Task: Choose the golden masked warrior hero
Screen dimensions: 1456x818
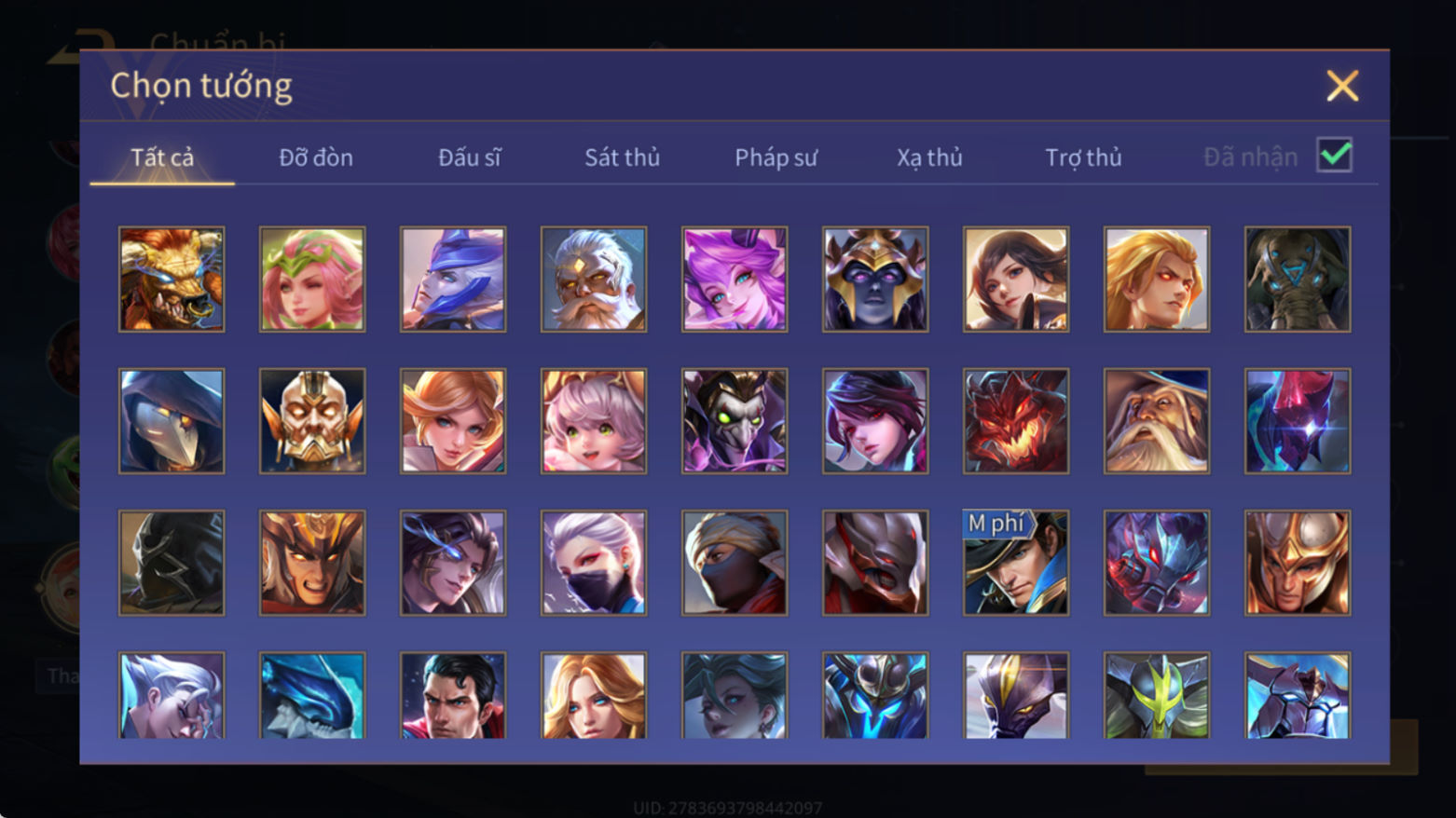Action: (x=312, y=421)
